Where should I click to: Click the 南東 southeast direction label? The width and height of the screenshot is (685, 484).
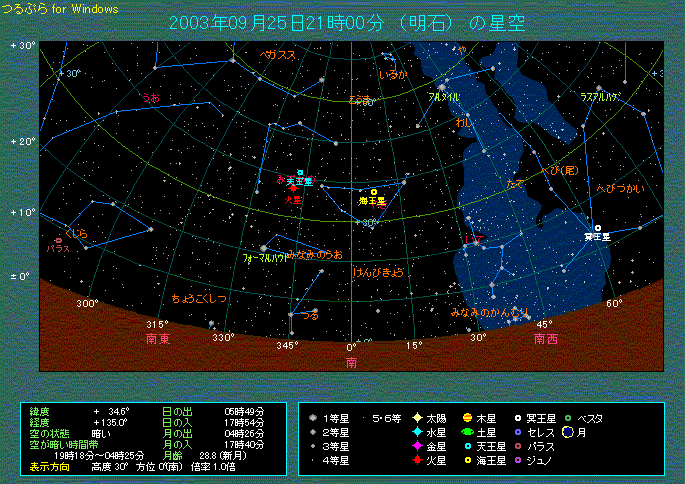pos(158,339)
